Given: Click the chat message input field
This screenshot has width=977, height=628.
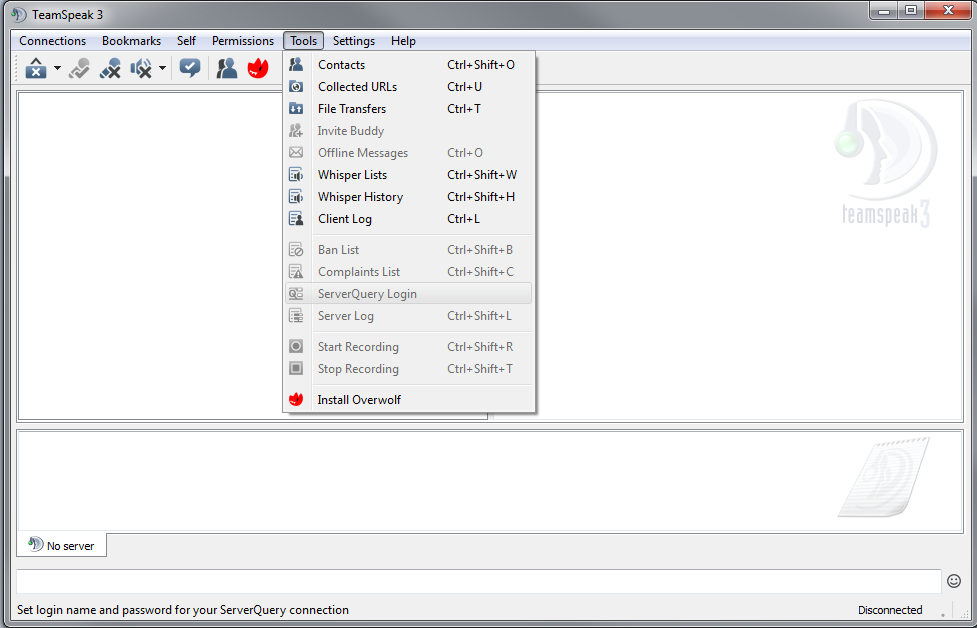Looking at the screenshot, I should pos(478,581).
